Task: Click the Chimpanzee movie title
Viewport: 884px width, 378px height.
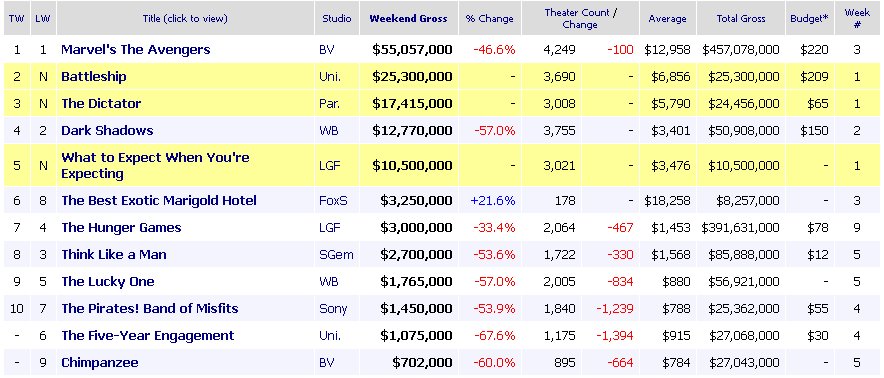Action: click(99, 363)
